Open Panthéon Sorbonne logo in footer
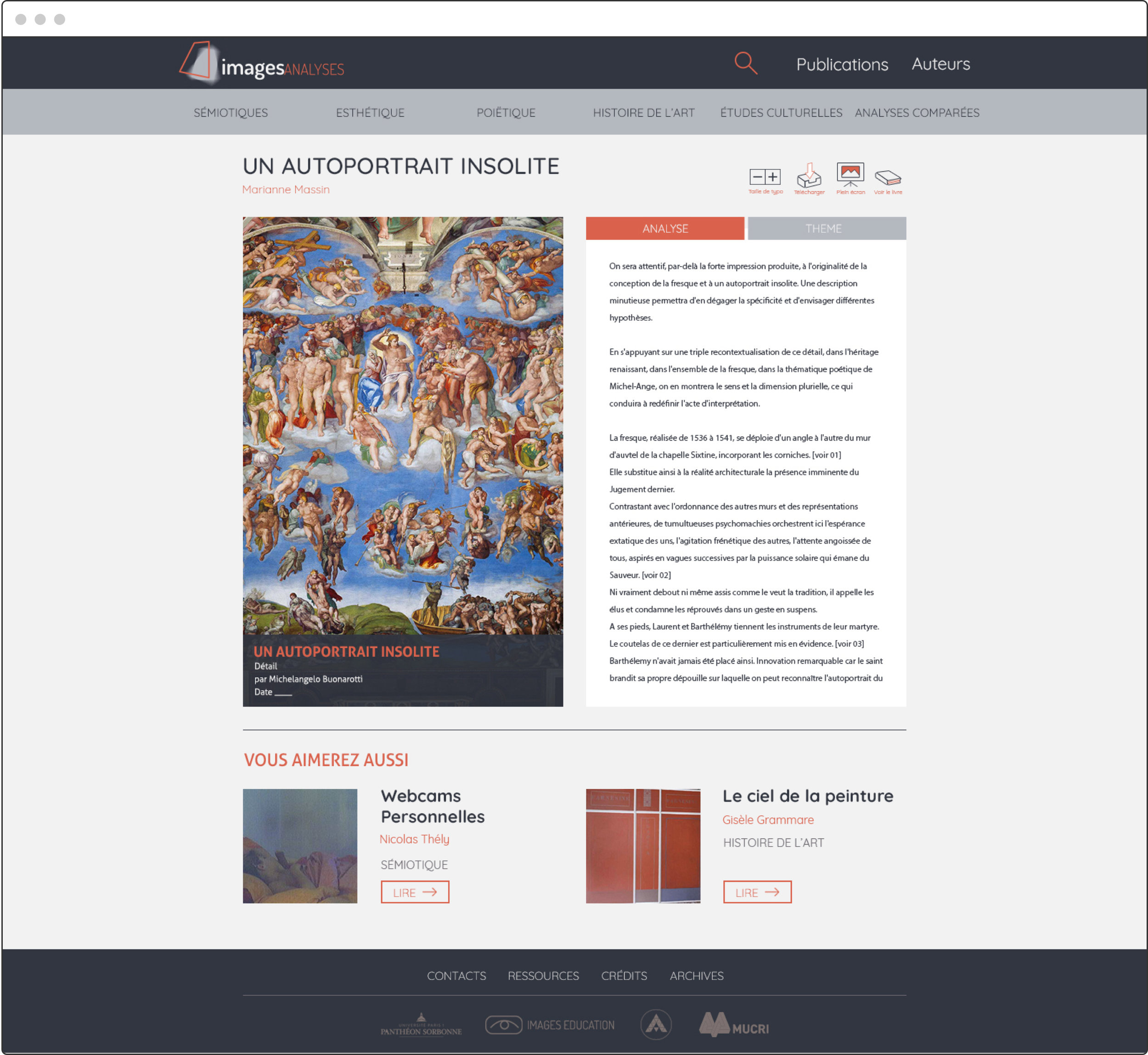The width and height of the screenshot is (1148, 1055). click(x=421, y=1025)
